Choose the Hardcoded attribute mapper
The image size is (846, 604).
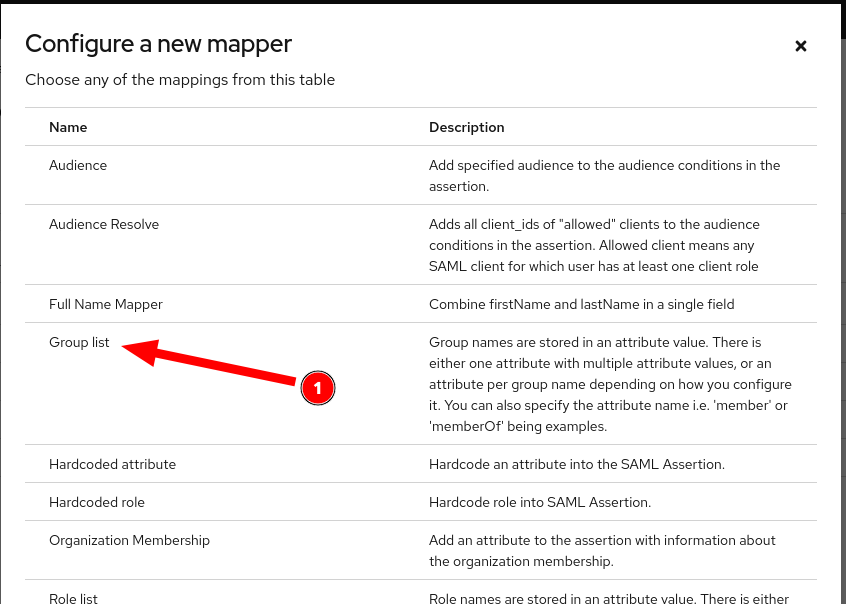112,464
